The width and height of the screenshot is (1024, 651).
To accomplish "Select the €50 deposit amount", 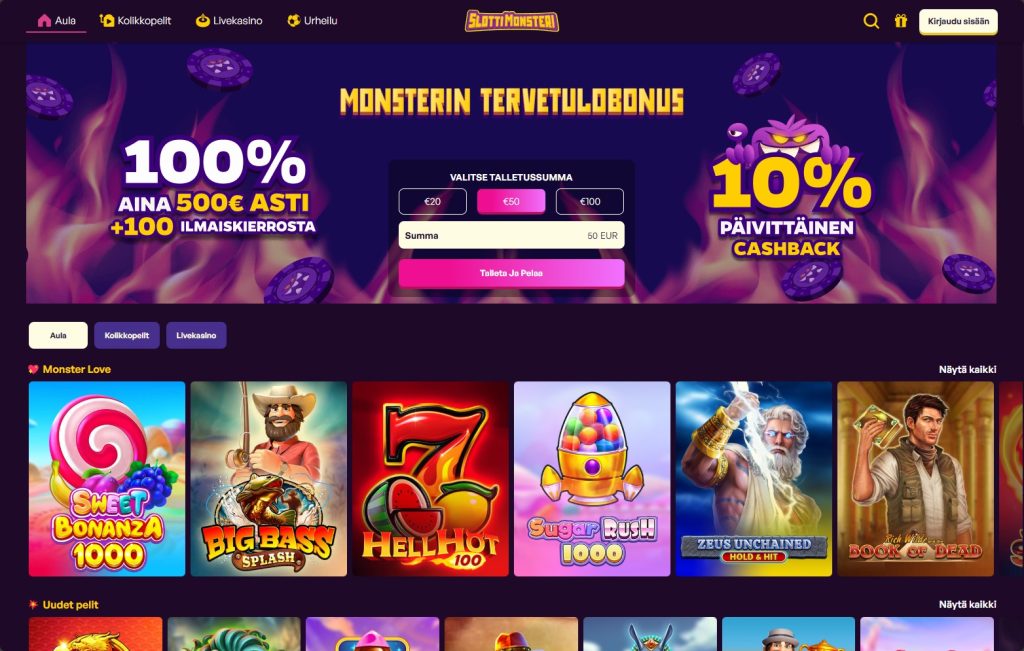I will tap(511, 201).
